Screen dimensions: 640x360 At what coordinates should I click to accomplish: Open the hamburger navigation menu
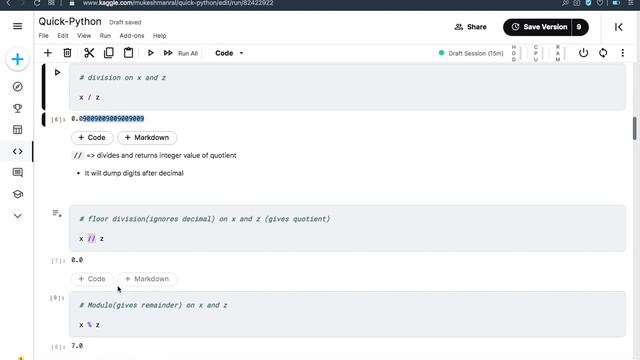[x=18, y=26]
